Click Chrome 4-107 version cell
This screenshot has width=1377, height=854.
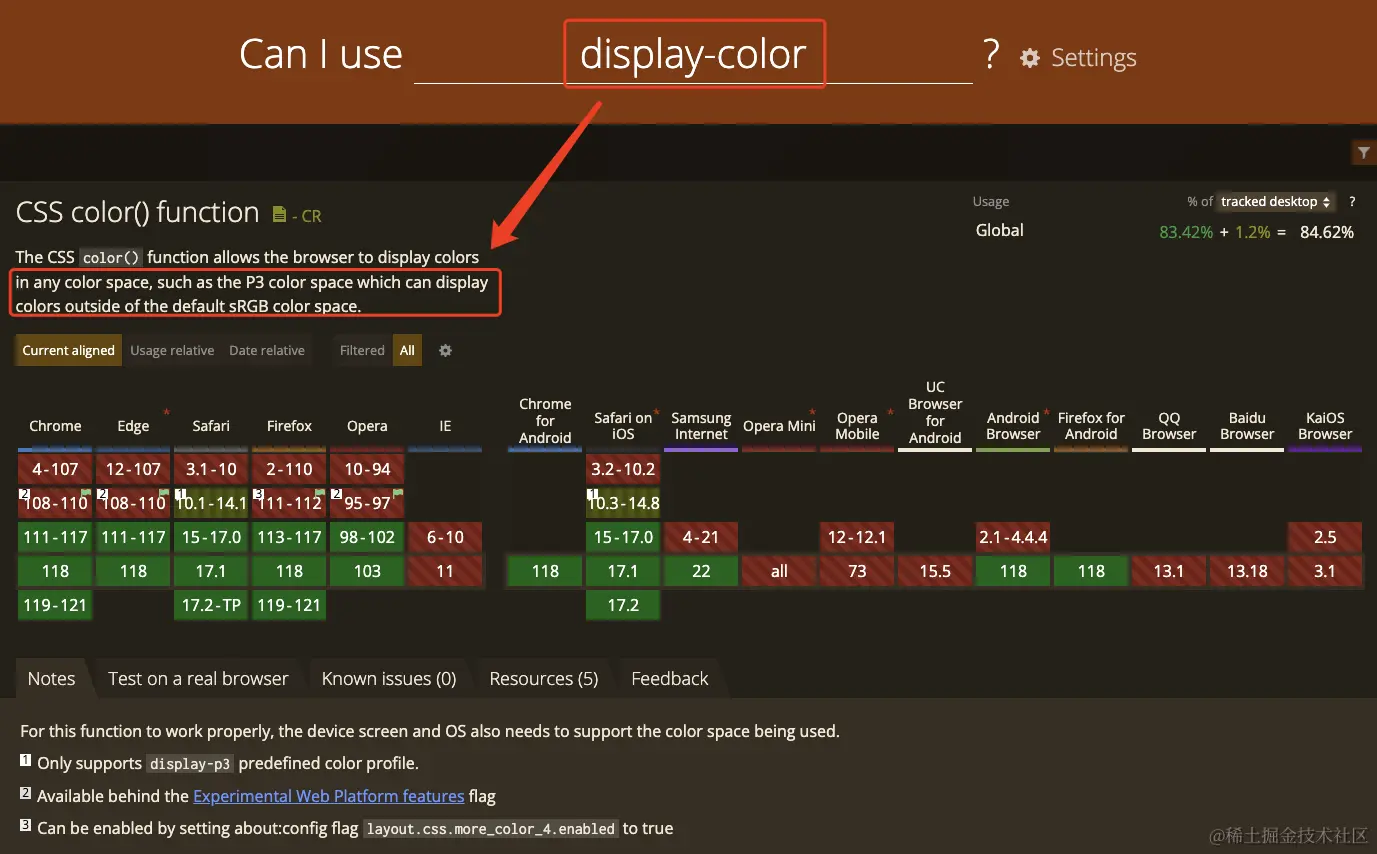click(55, 469)
